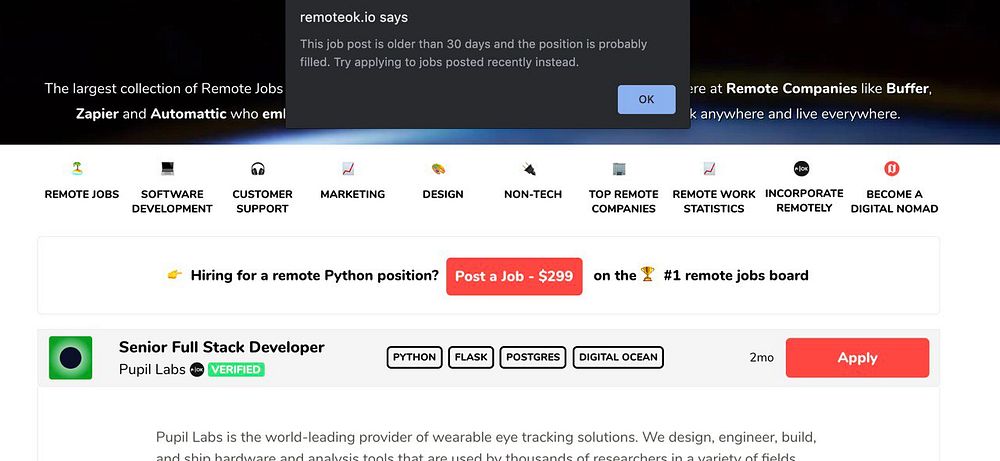Open the Design category
1000x461 pixels.
pos(443,194)
